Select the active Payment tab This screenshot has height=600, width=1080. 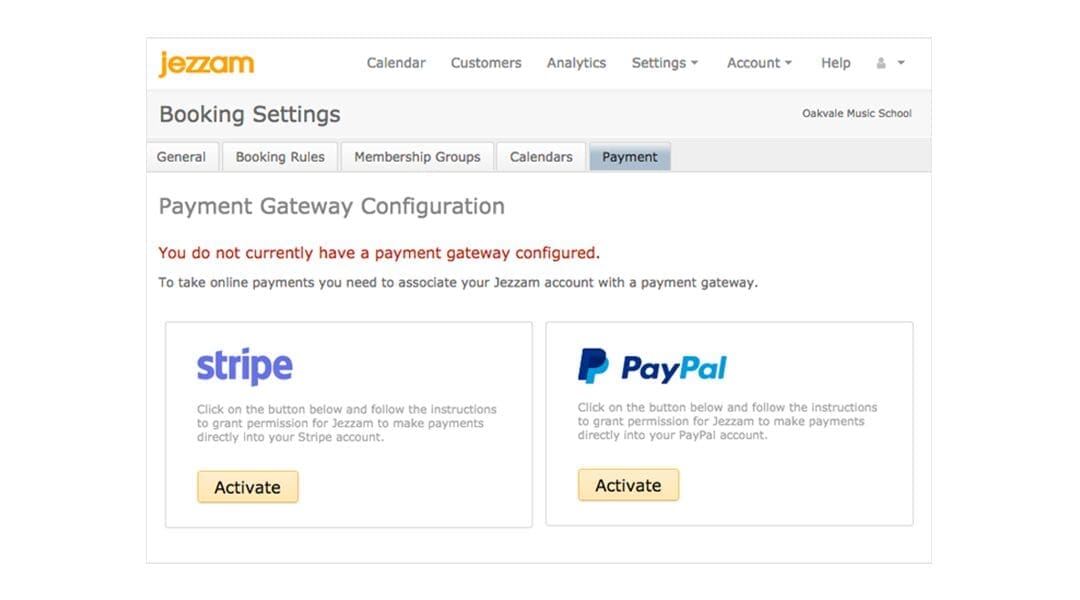[x=629, y=157]
